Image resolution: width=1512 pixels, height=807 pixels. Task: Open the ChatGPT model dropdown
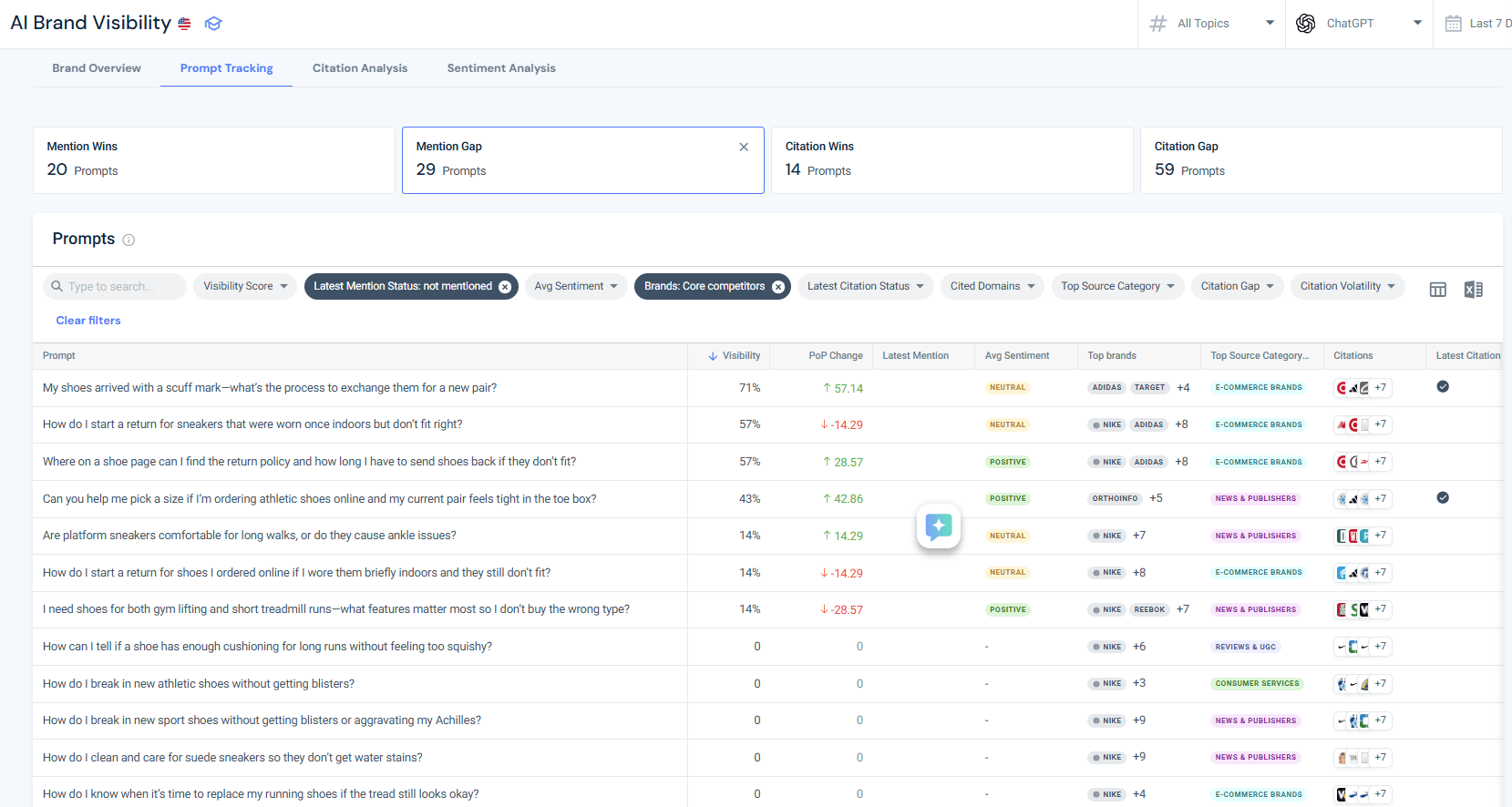[1359, 24]
